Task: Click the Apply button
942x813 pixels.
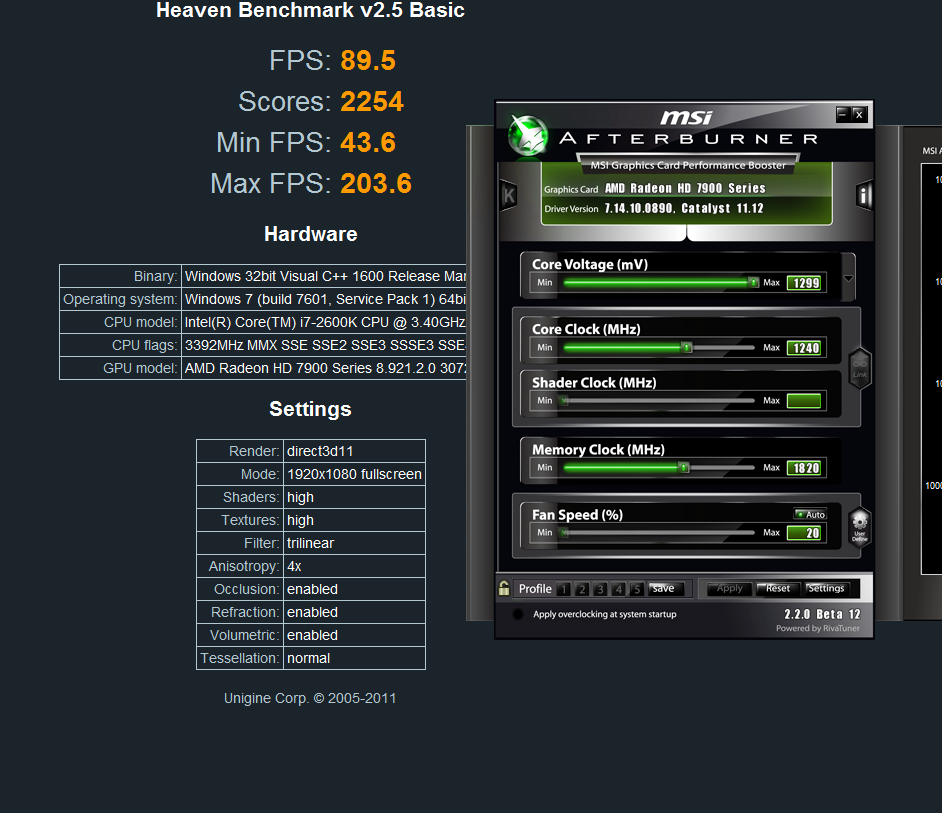Action: tap(729, 589)
